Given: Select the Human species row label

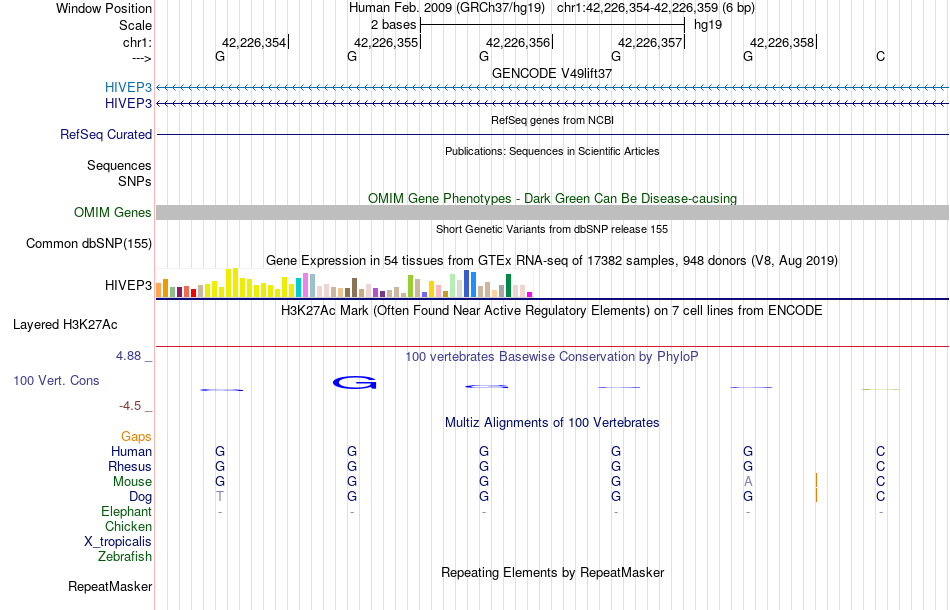Looking at the screenshot, I should coord(131,451).
